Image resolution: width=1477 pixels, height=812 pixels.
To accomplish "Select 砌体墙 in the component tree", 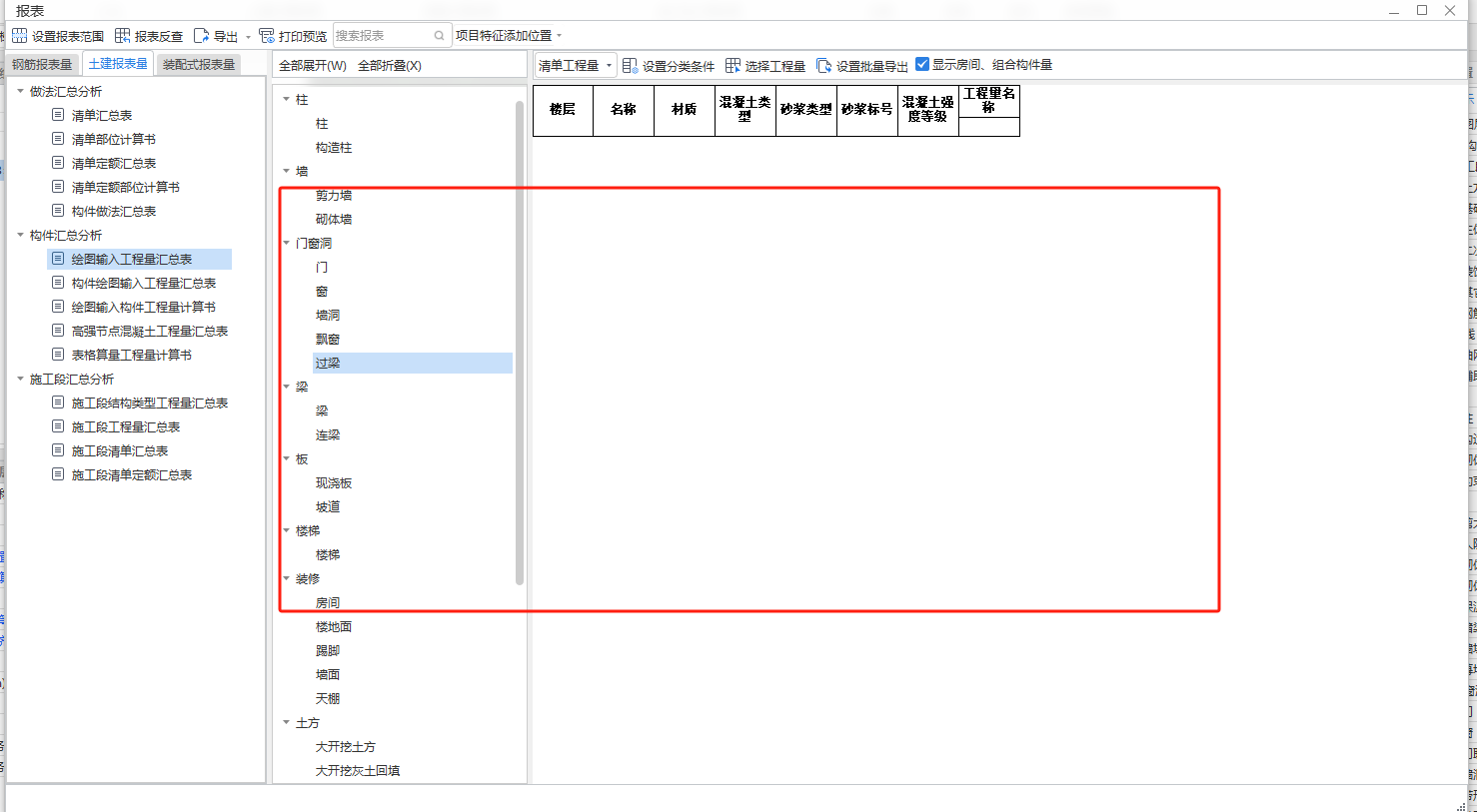I will [x=334, y=219].
